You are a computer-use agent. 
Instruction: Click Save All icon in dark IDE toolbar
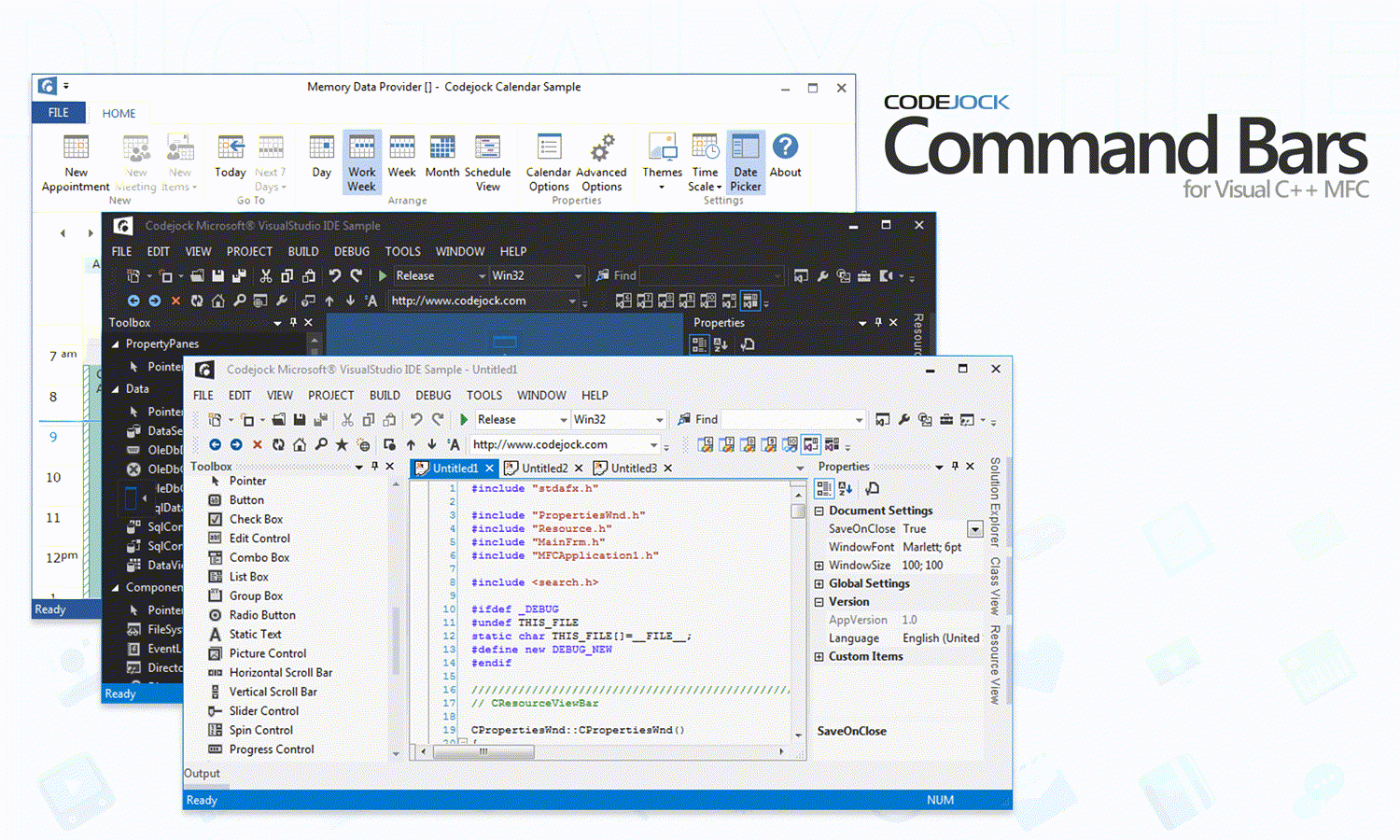click(x=239, y=276)
